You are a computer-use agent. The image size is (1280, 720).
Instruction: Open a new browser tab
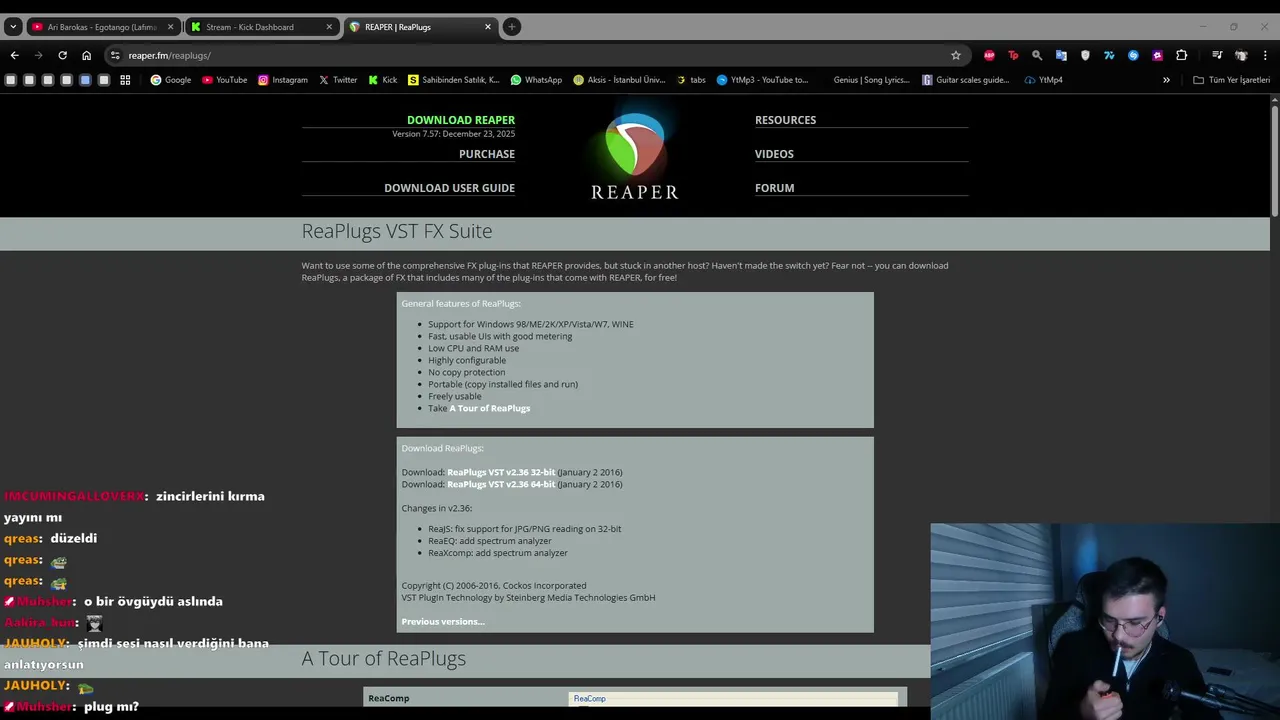click(x=511, y=27)
